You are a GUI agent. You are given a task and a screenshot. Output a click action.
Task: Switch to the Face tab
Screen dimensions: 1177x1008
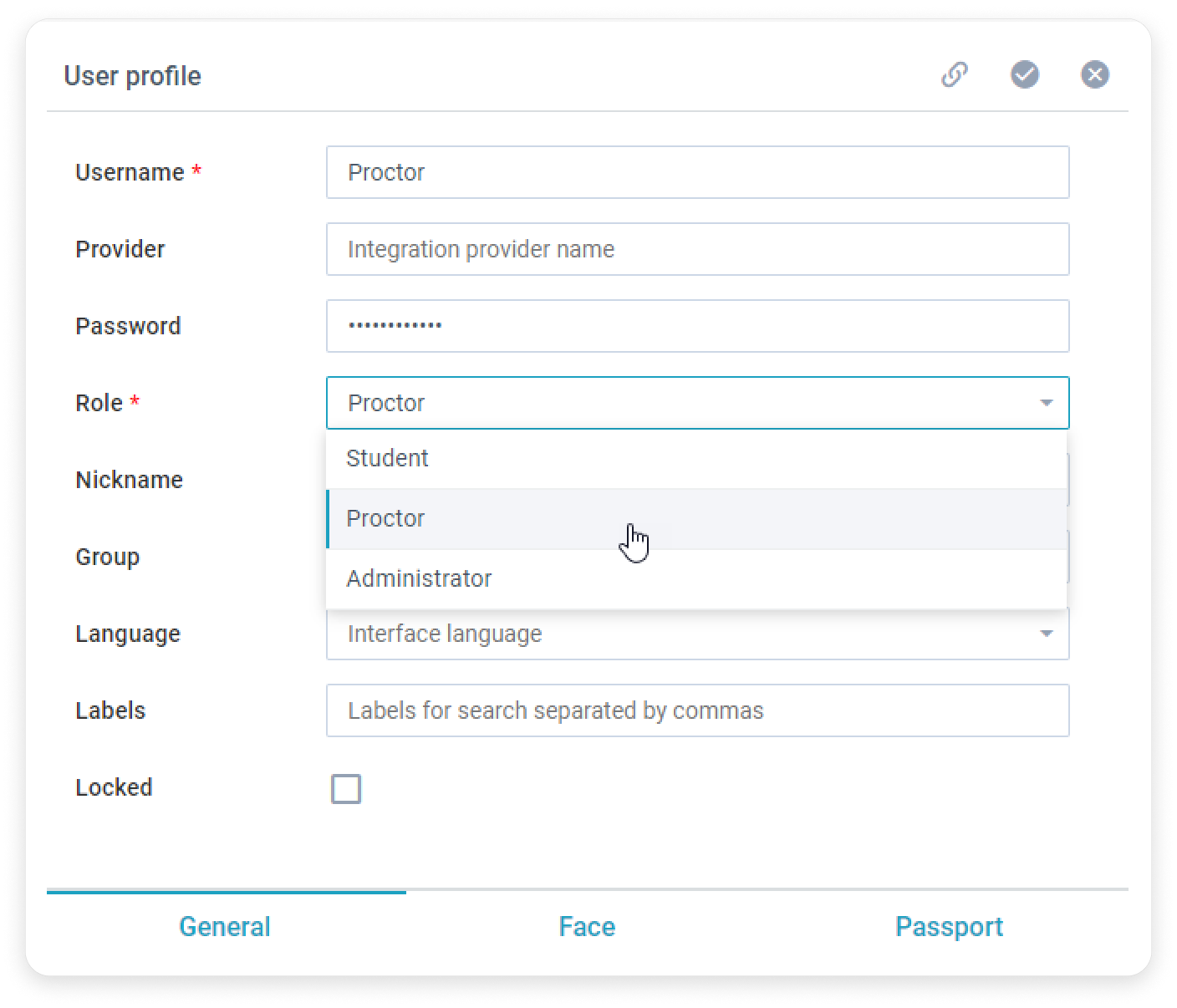pyautogui.click(x=587, y=926)
